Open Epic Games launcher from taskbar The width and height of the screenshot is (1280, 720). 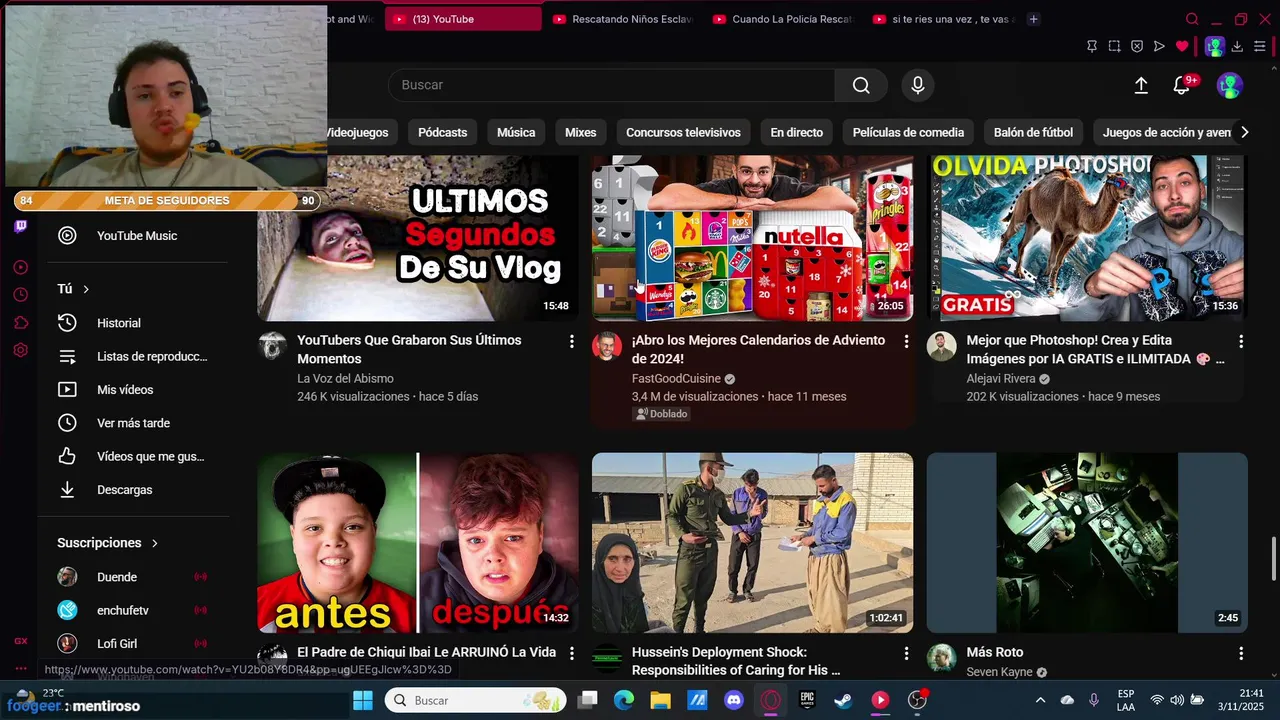pos(807,700)
